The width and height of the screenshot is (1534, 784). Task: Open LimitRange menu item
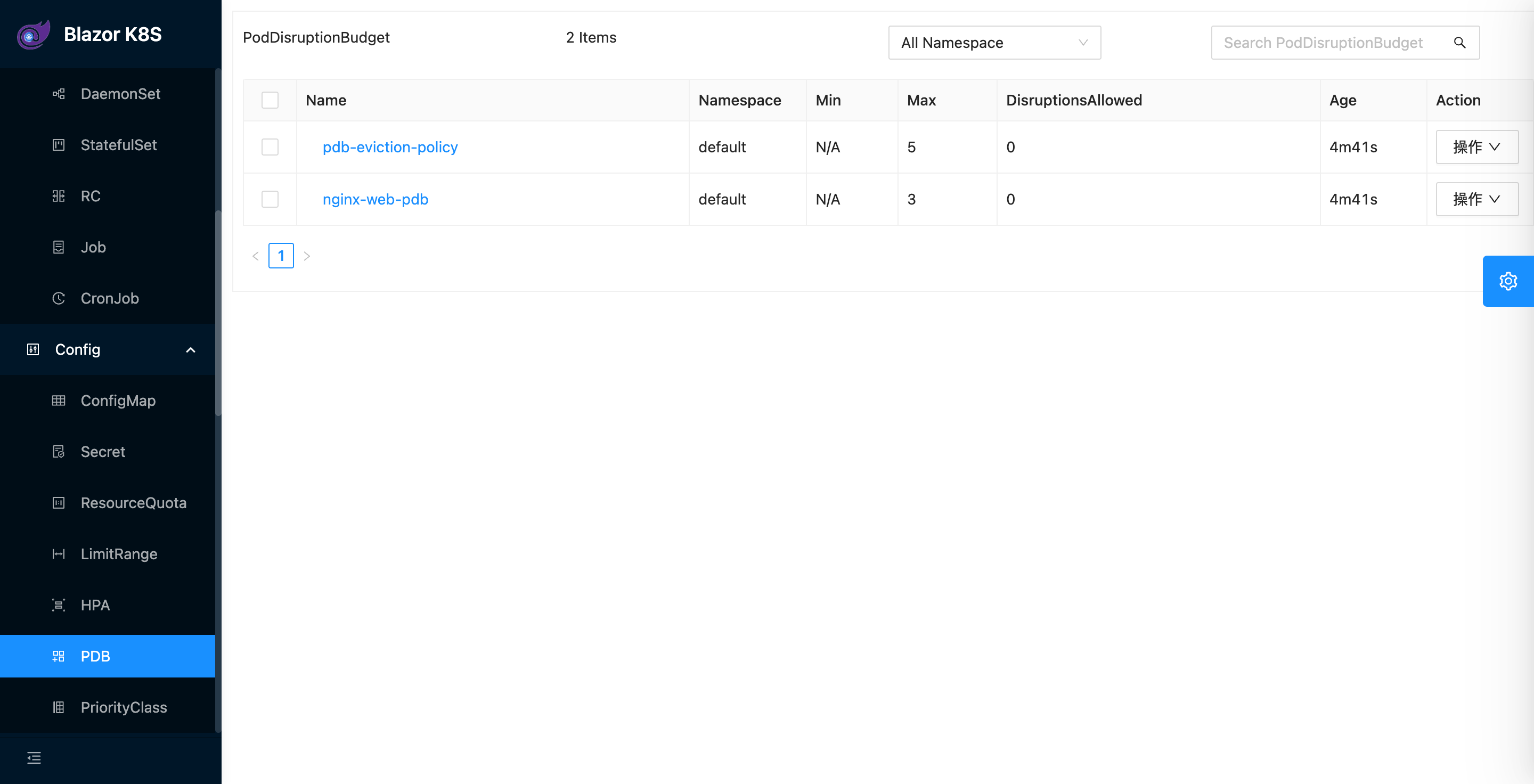107,555
